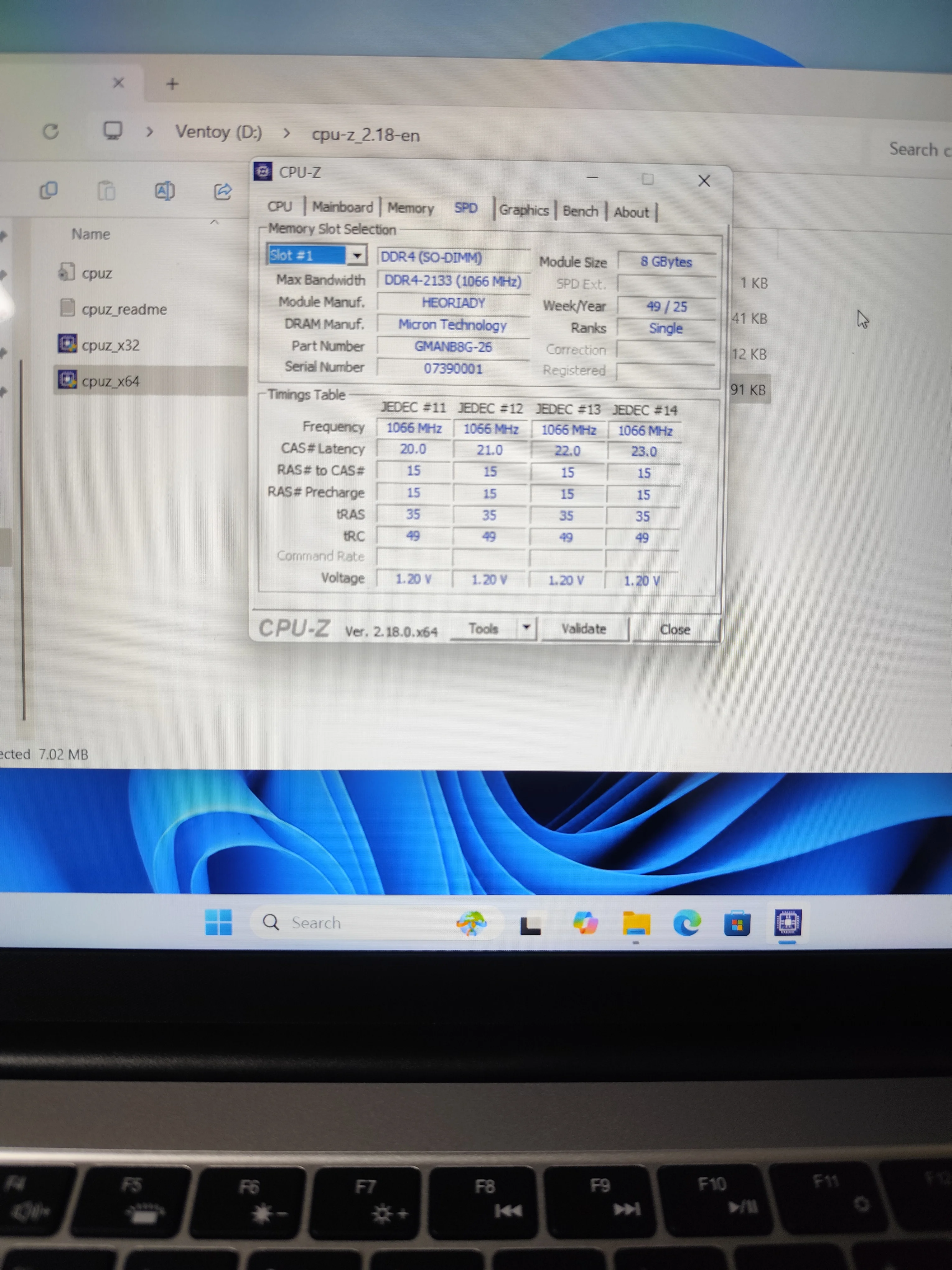Image resolution: width=952 pixels, height=1270 pixels.
Task: Click the taskbar Search box
Action: (x=377, y=923)
